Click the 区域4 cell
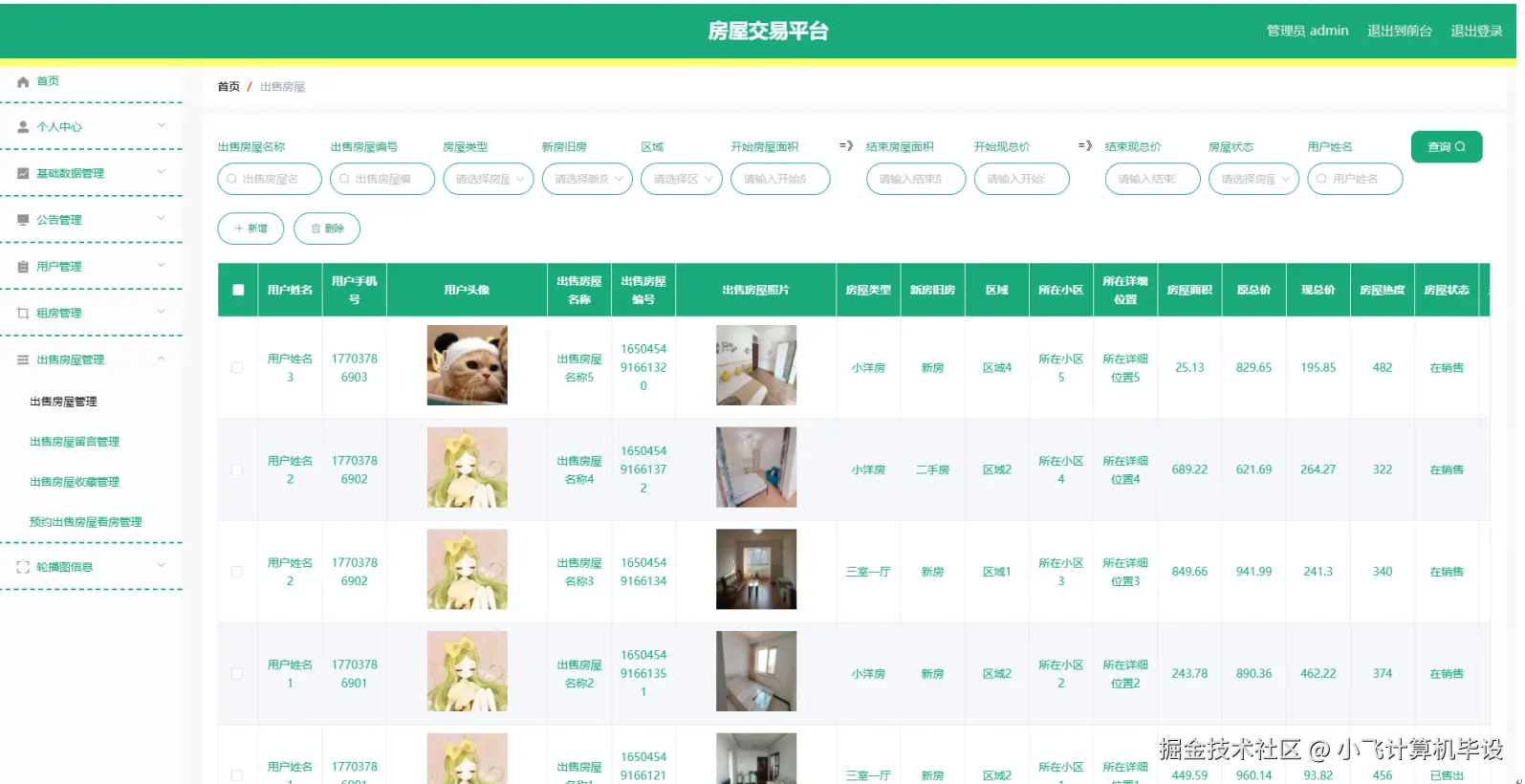The height and width of the screenshot is (784, 1525). coord(997,367)
